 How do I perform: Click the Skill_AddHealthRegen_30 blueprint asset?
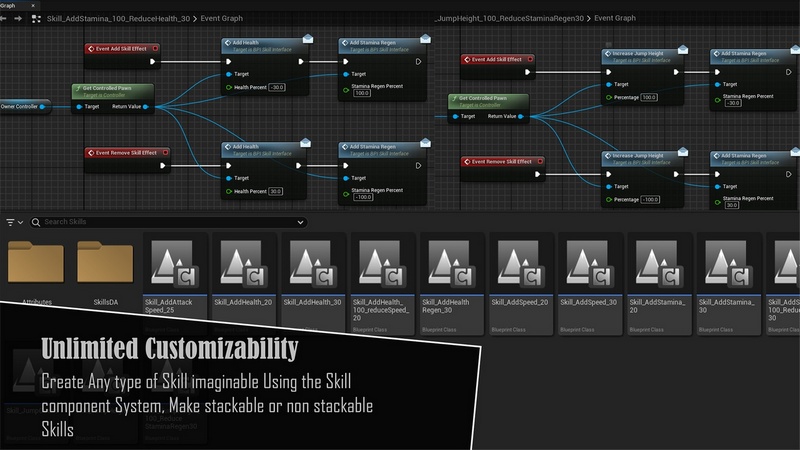point(450,265)
